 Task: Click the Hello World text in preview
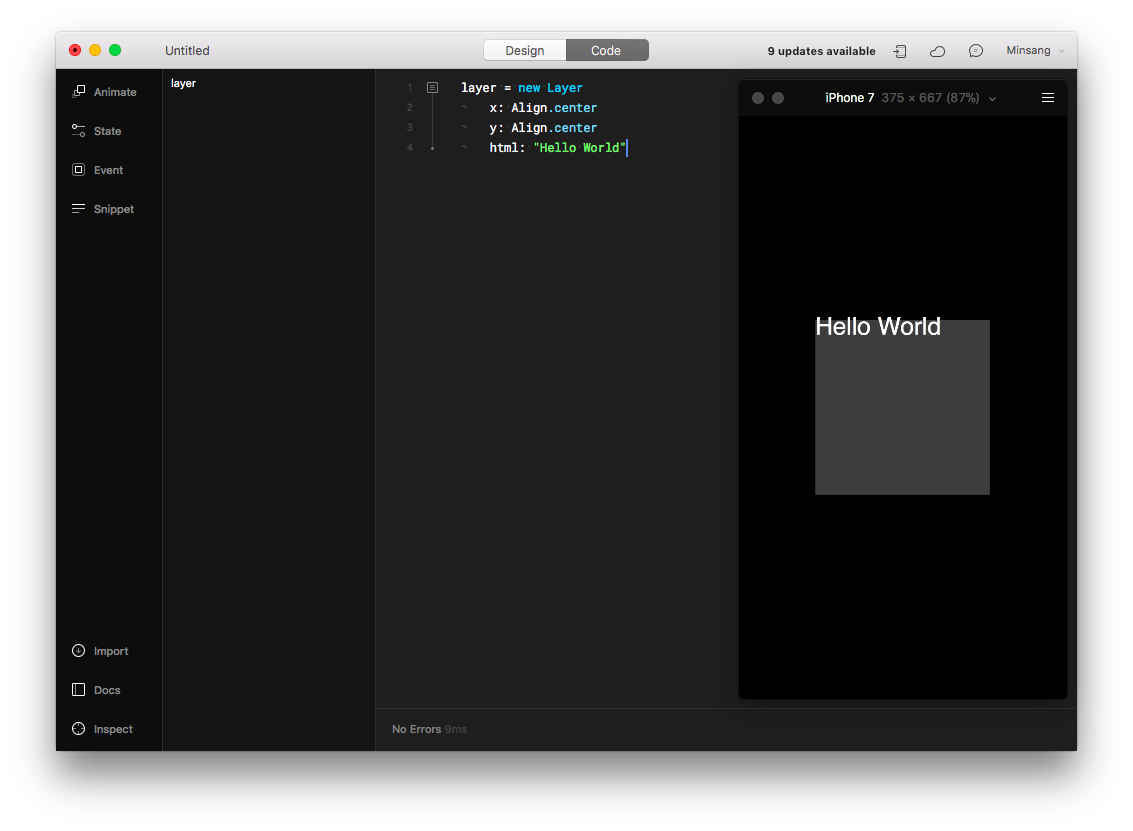[x=878, y=327]
